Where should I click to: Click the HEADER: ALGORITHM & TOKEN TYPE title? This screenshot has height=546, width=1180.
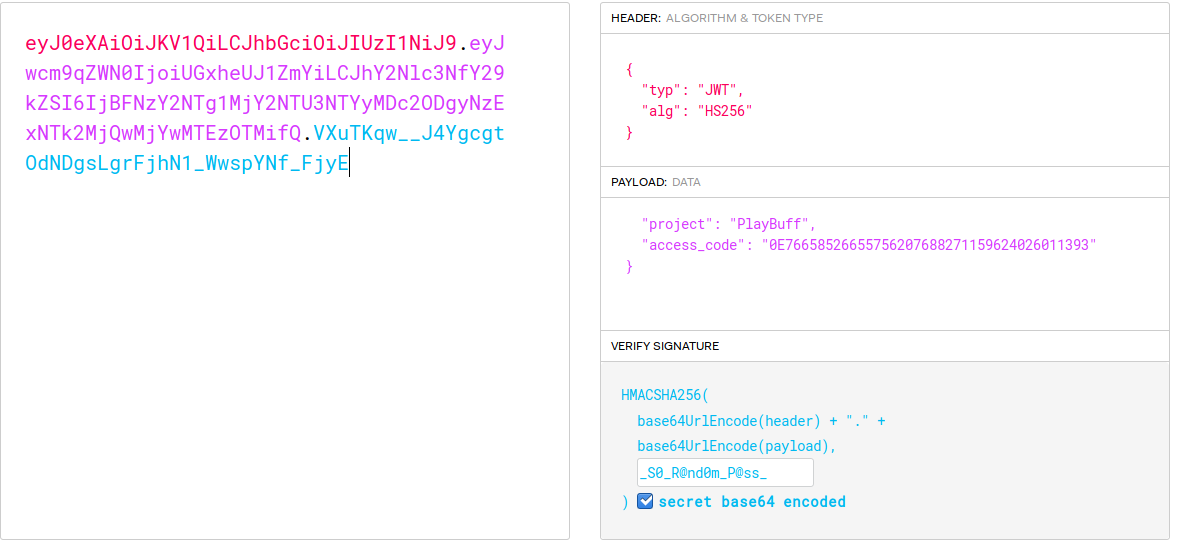coord(717,18)
